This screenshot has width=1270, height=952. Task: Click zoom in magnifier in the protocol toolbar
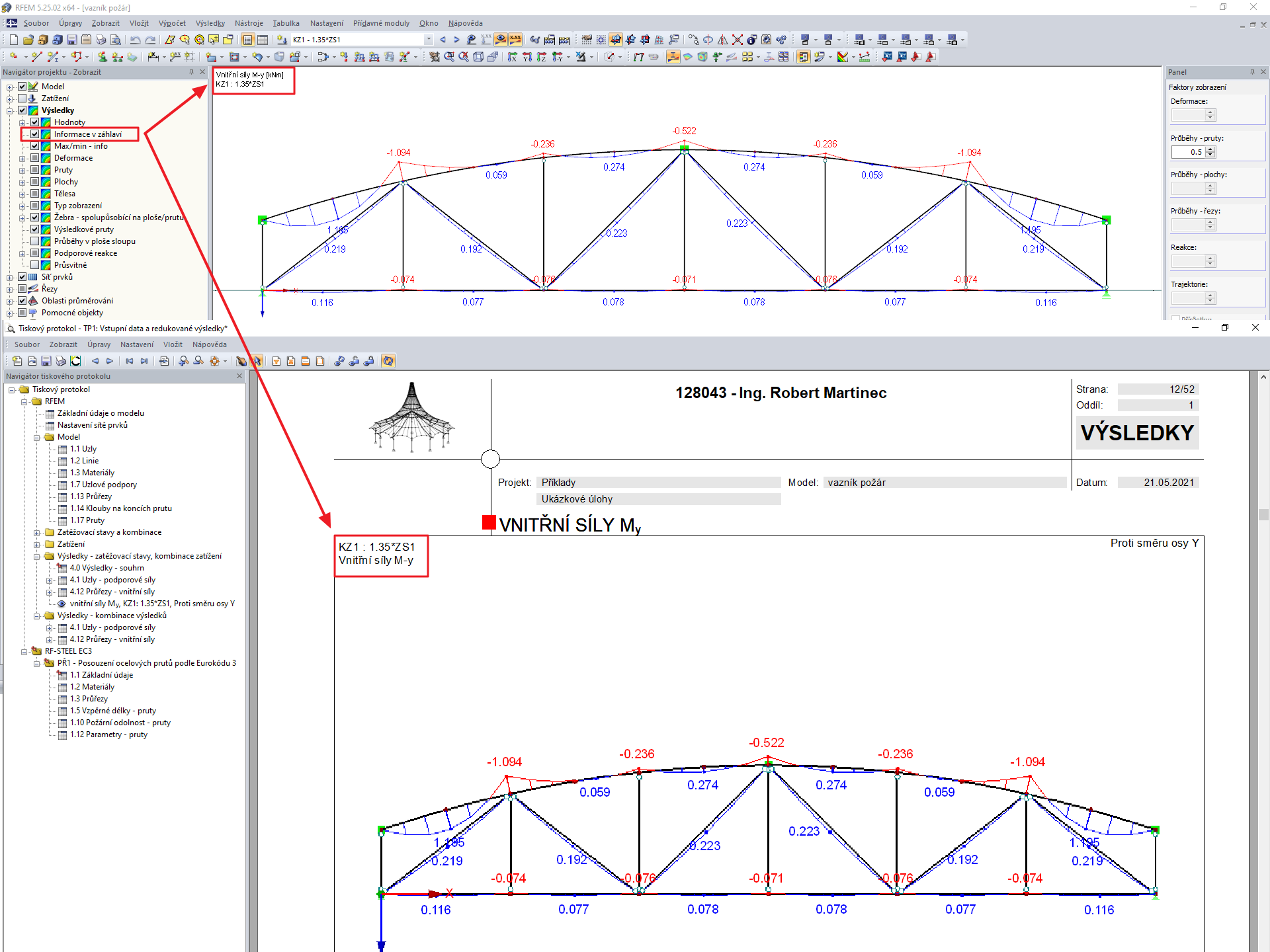click(x=184, y=361)
